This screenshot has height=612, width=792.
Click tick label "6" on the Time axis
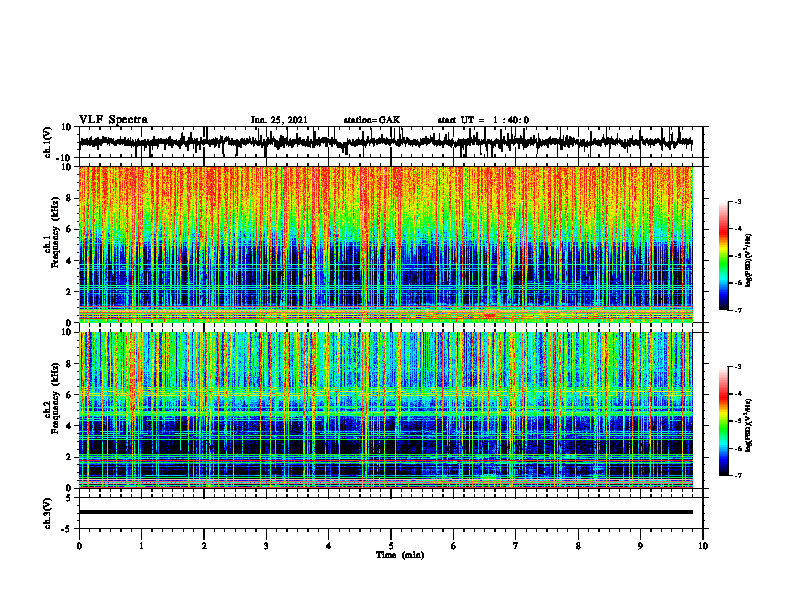click(454, 546)
